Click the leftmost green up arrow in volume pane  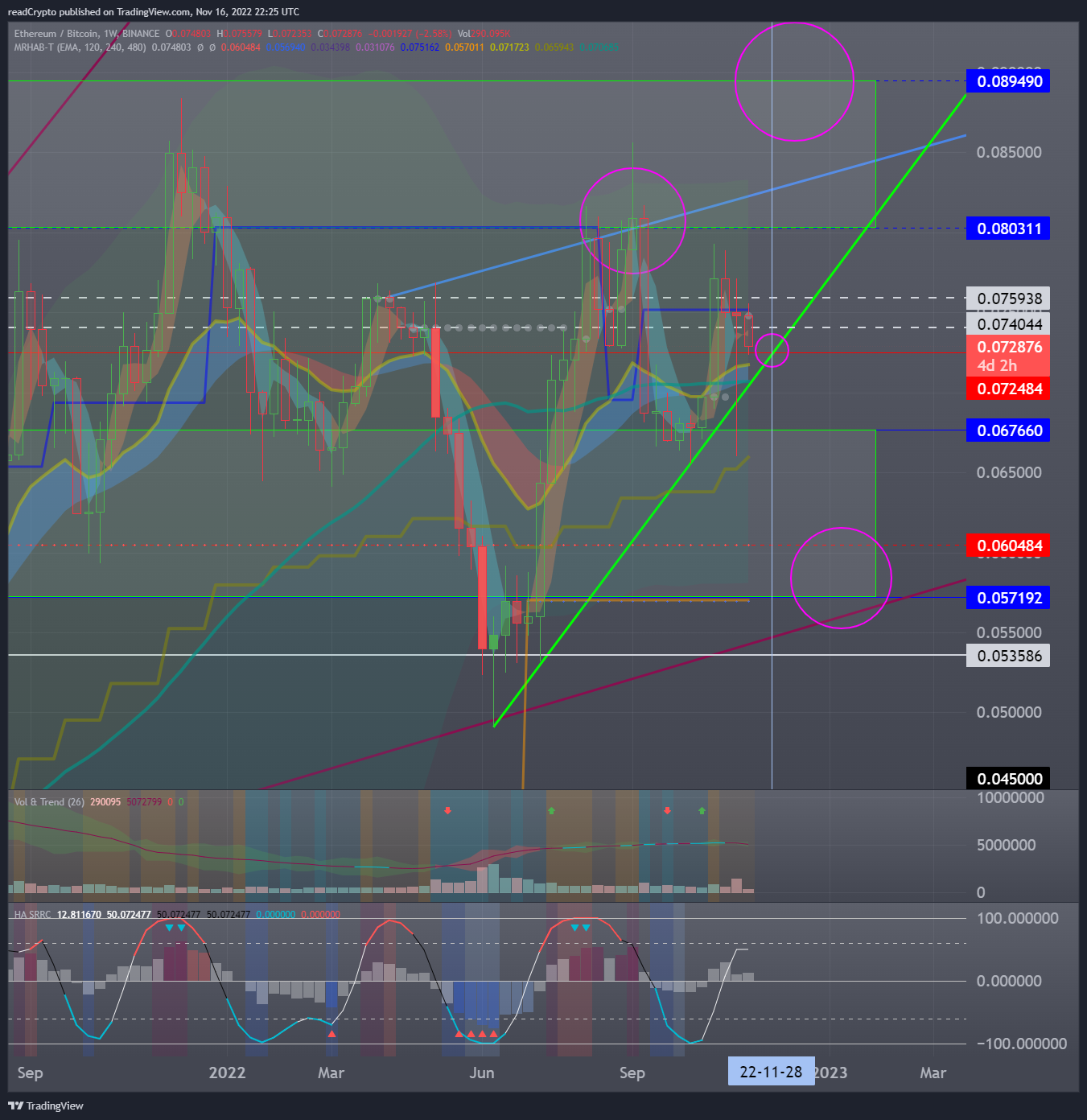(551, 810)
